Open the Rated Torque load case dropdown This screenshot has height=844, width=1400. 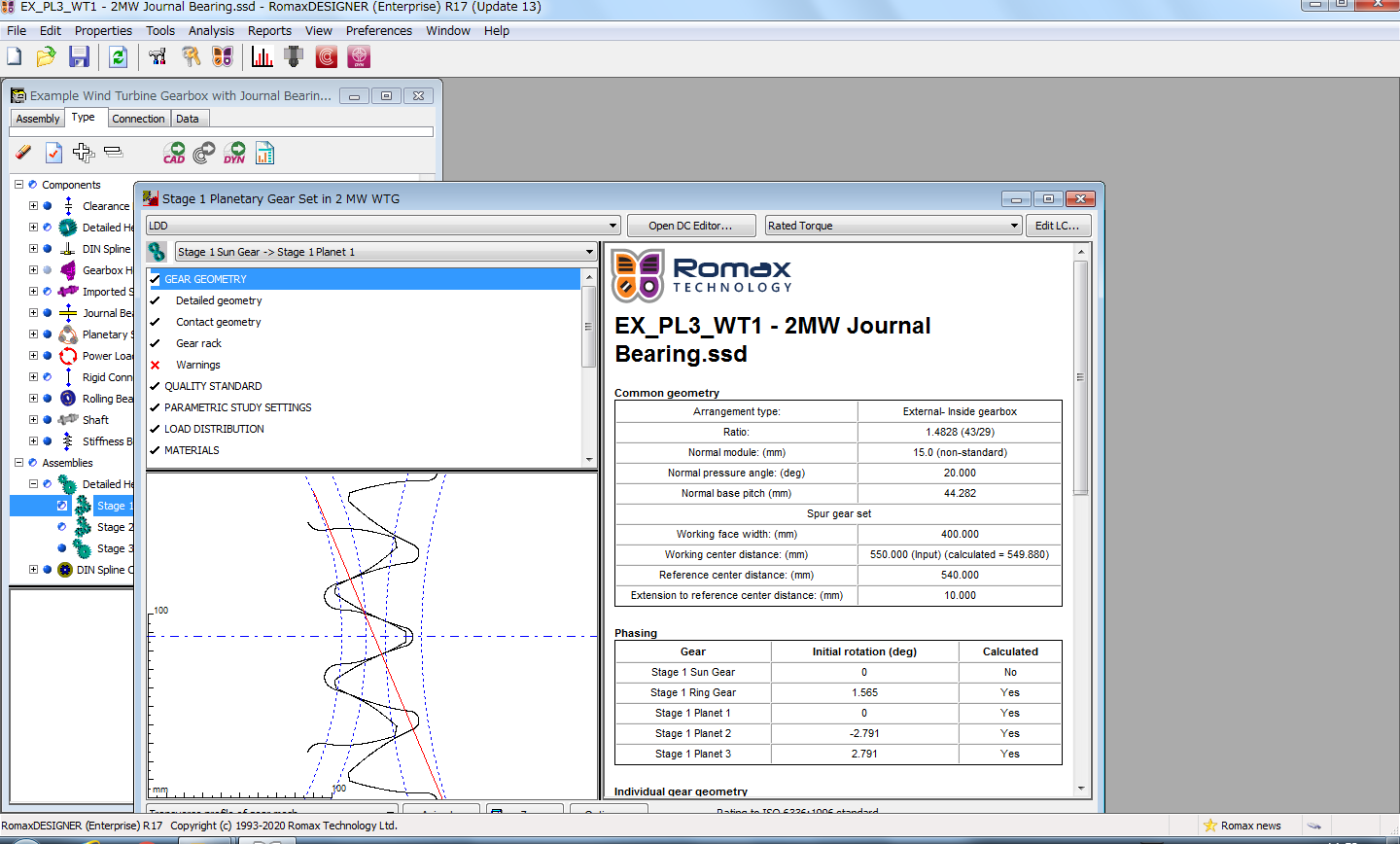pos(893,226)
